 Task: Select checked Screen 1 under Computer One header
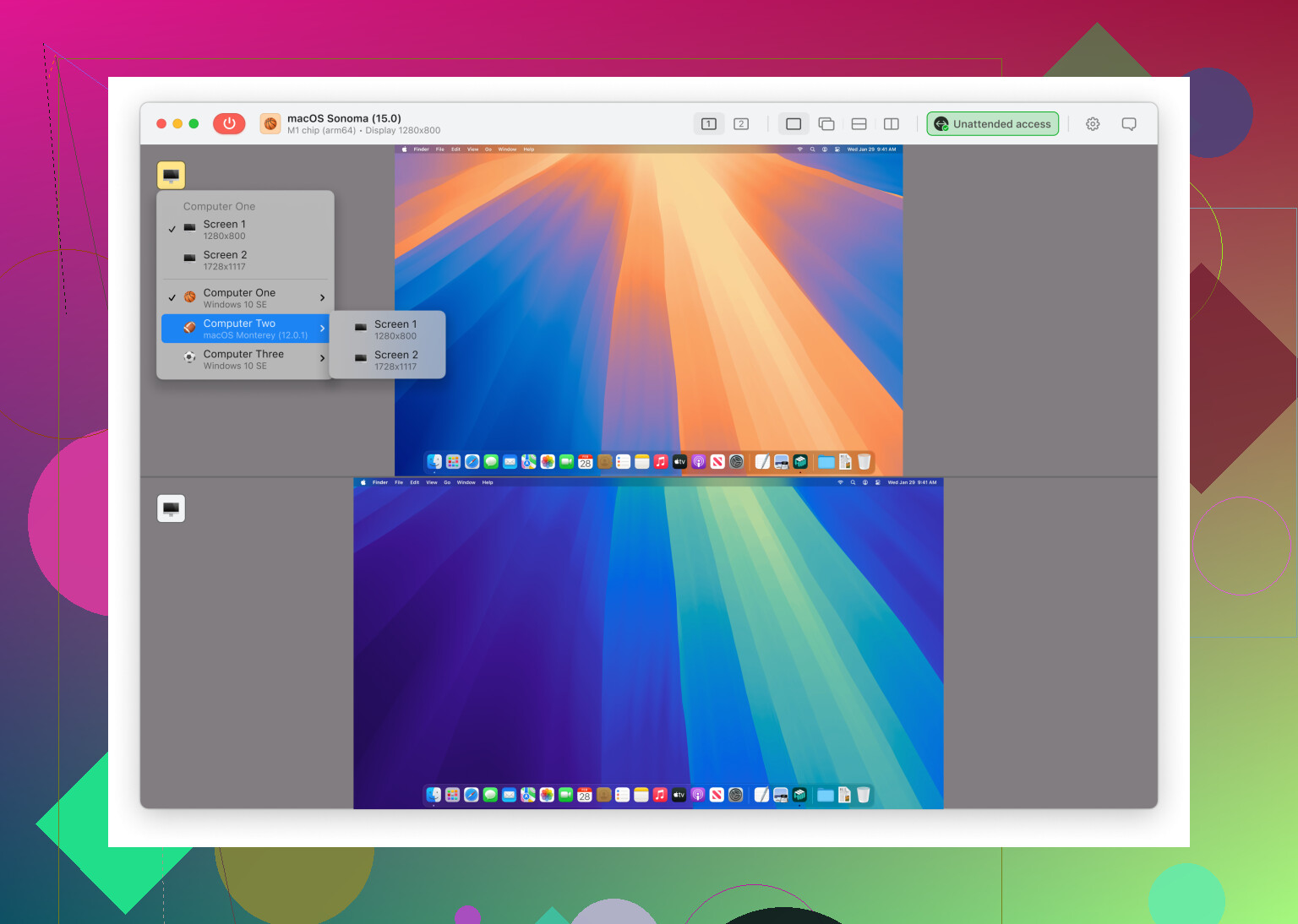pos(245,230)
